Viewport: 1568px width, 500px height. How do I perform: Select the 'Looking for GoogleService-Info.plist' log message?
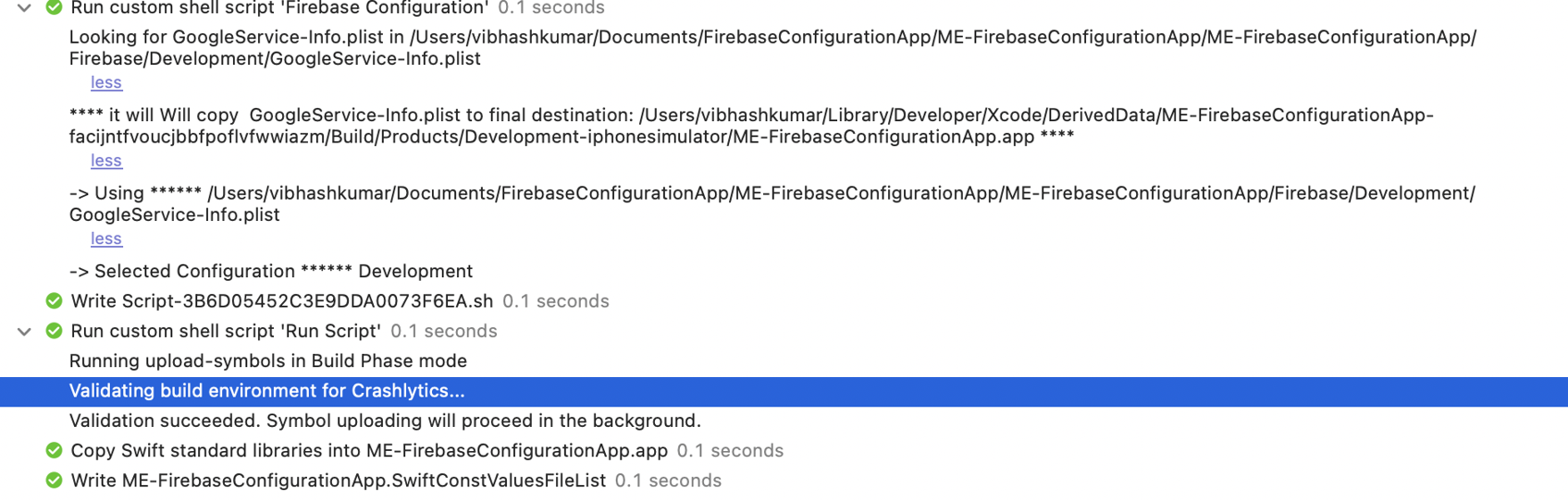point(772,48)
